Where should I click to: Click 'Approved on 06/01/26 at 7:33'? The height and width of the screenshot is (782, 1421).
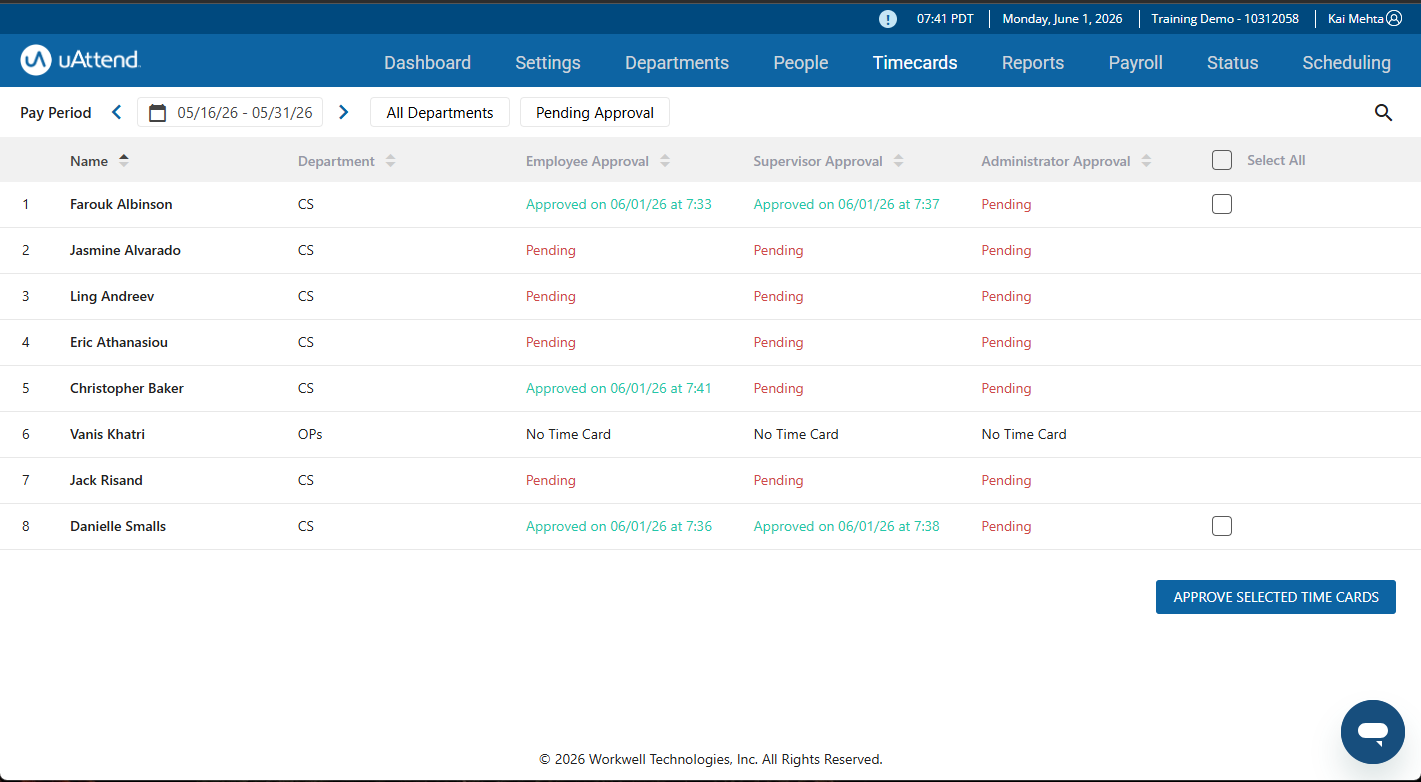tap(619, 204)
